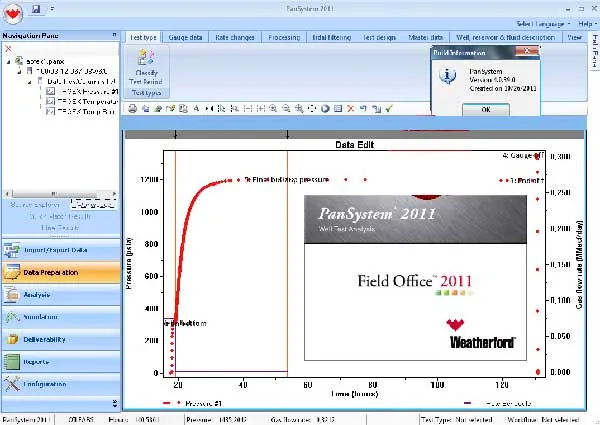600x425 pixels.
Task: Click the red X delete icon in plot toolbar
Action: click(351, 109)
